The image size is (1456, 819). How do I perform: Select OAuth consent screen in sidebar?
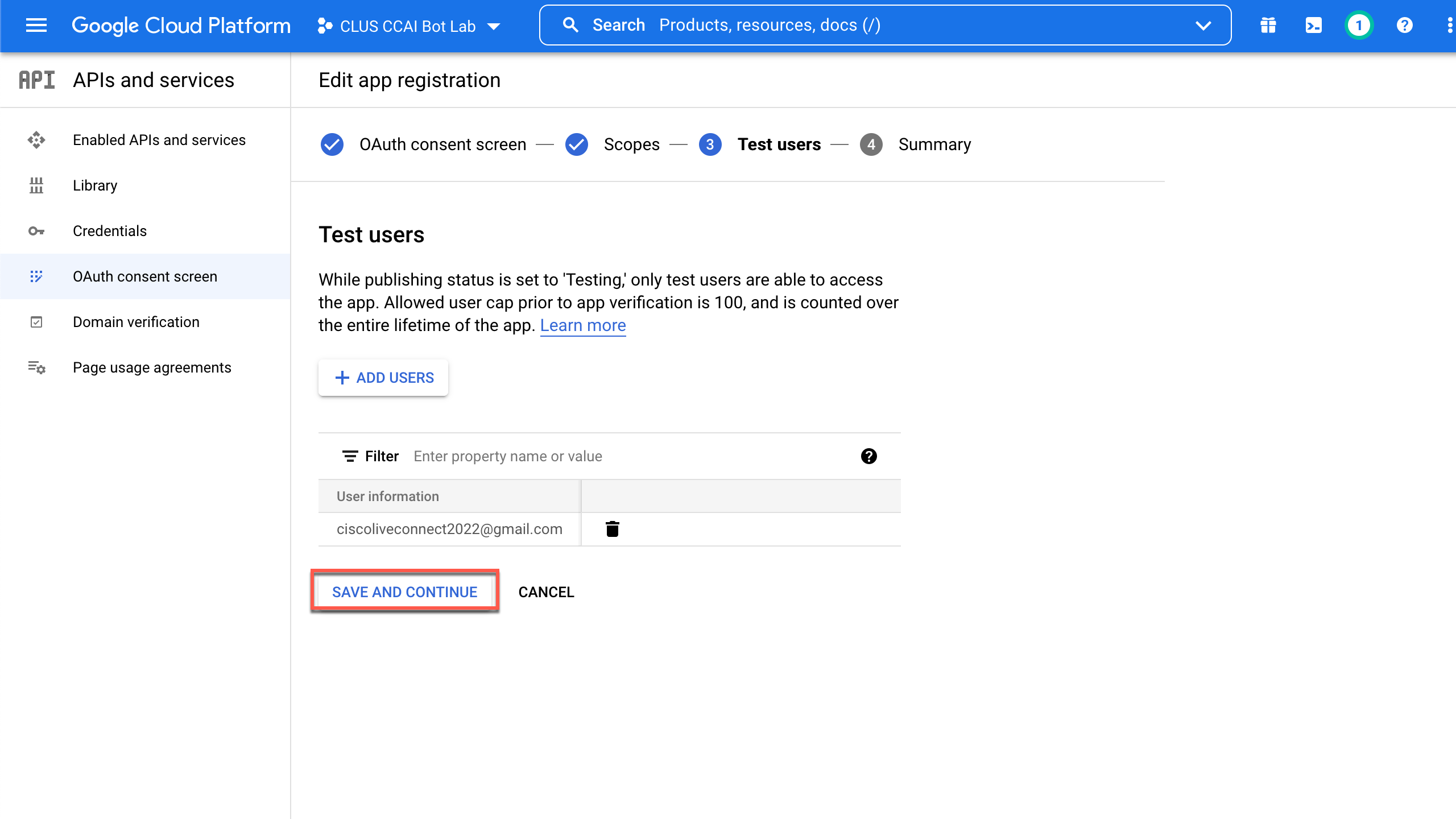pyautogui.click(x=146, y=276)
